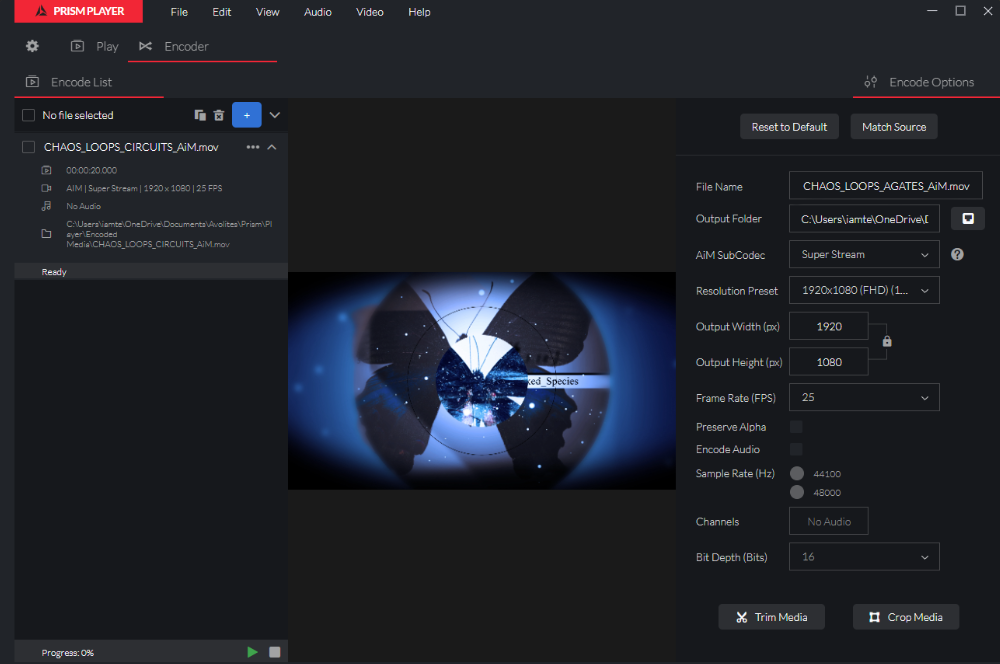This screenshot has height=664, width=1000.
Task: Collapse CHAOS_LOOPS_CIRCUITS_AiM.mov details chevron
Action: tap(272, 147)
